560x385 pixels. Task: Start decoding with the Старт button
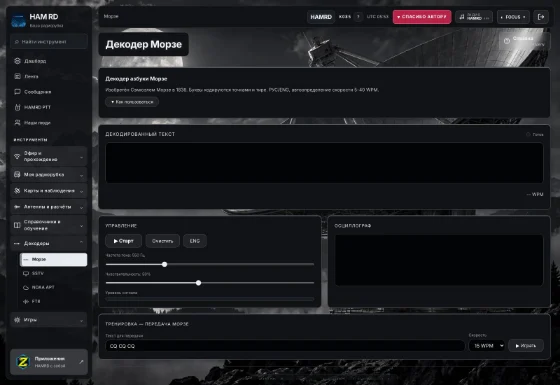(124, 241)
